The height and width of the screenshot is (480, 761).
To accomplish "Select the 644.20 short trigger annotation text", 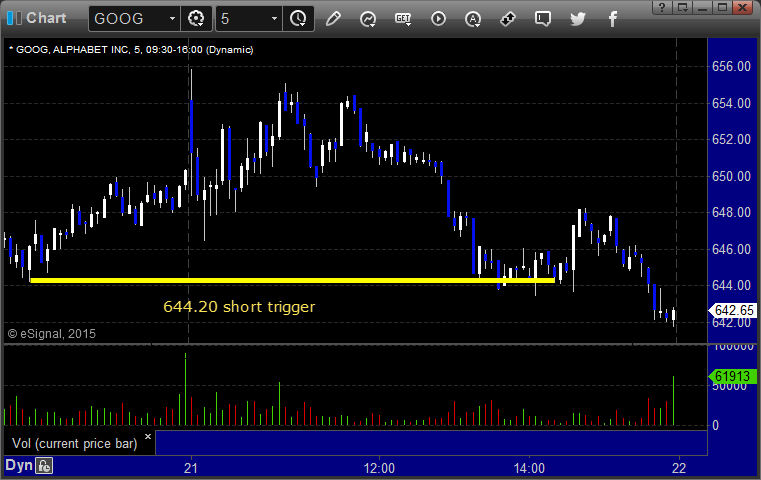I will point(239,307).
